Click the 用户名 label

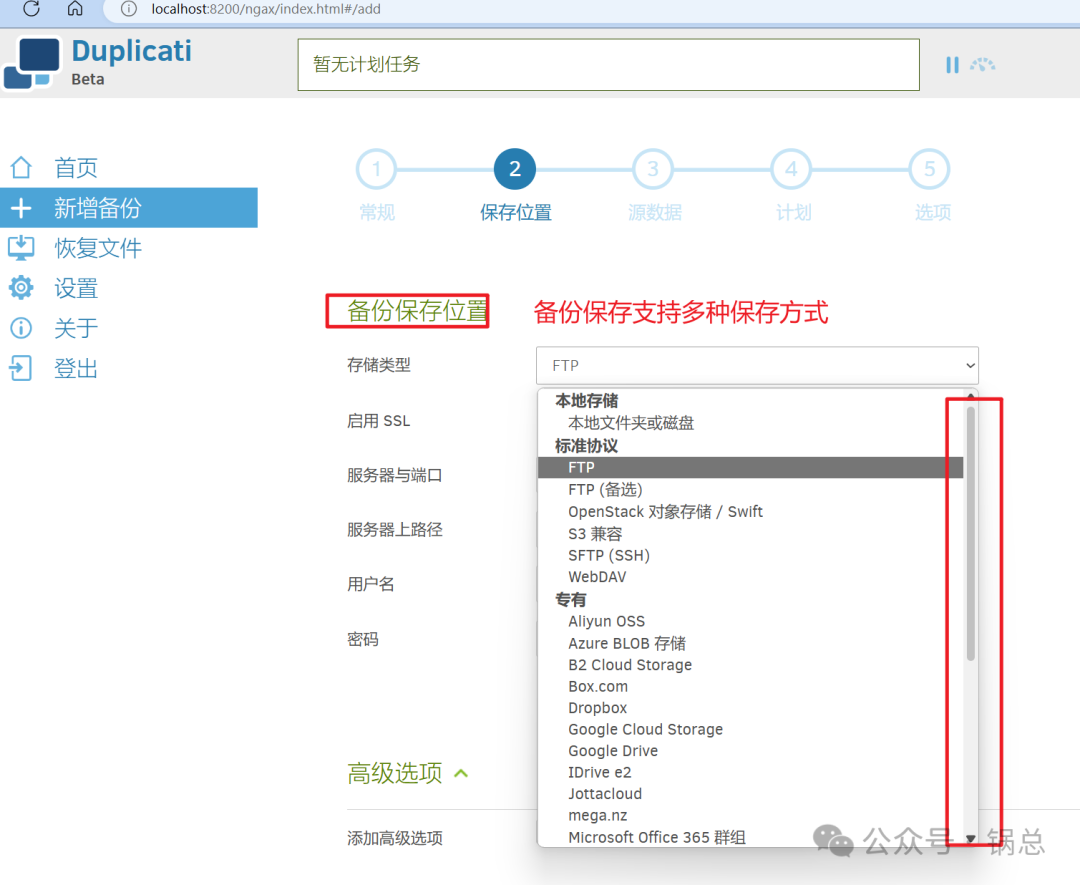click(371, 584)
